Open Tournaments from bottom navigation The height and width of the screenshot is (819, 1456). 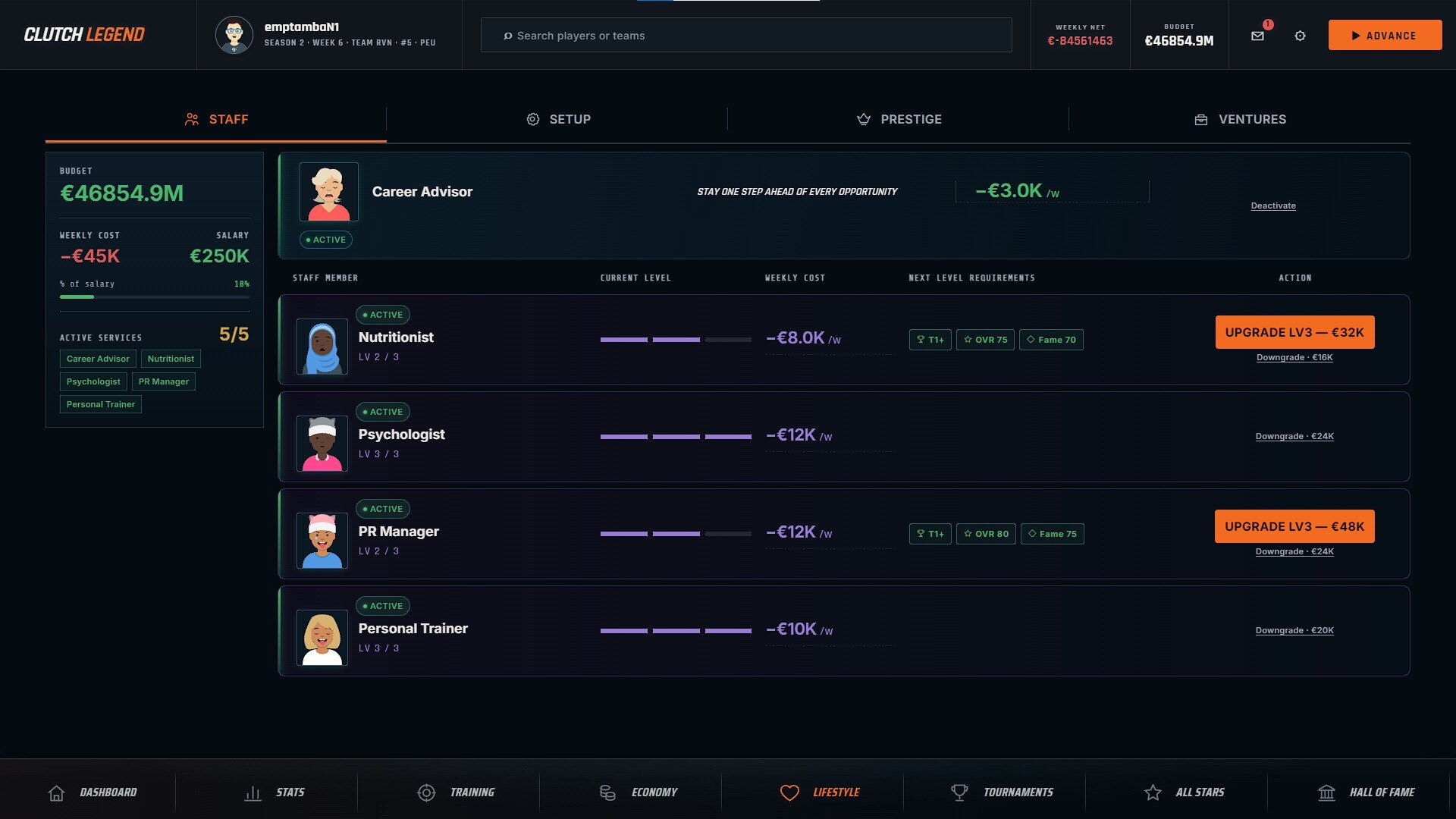click(1002, 792)
